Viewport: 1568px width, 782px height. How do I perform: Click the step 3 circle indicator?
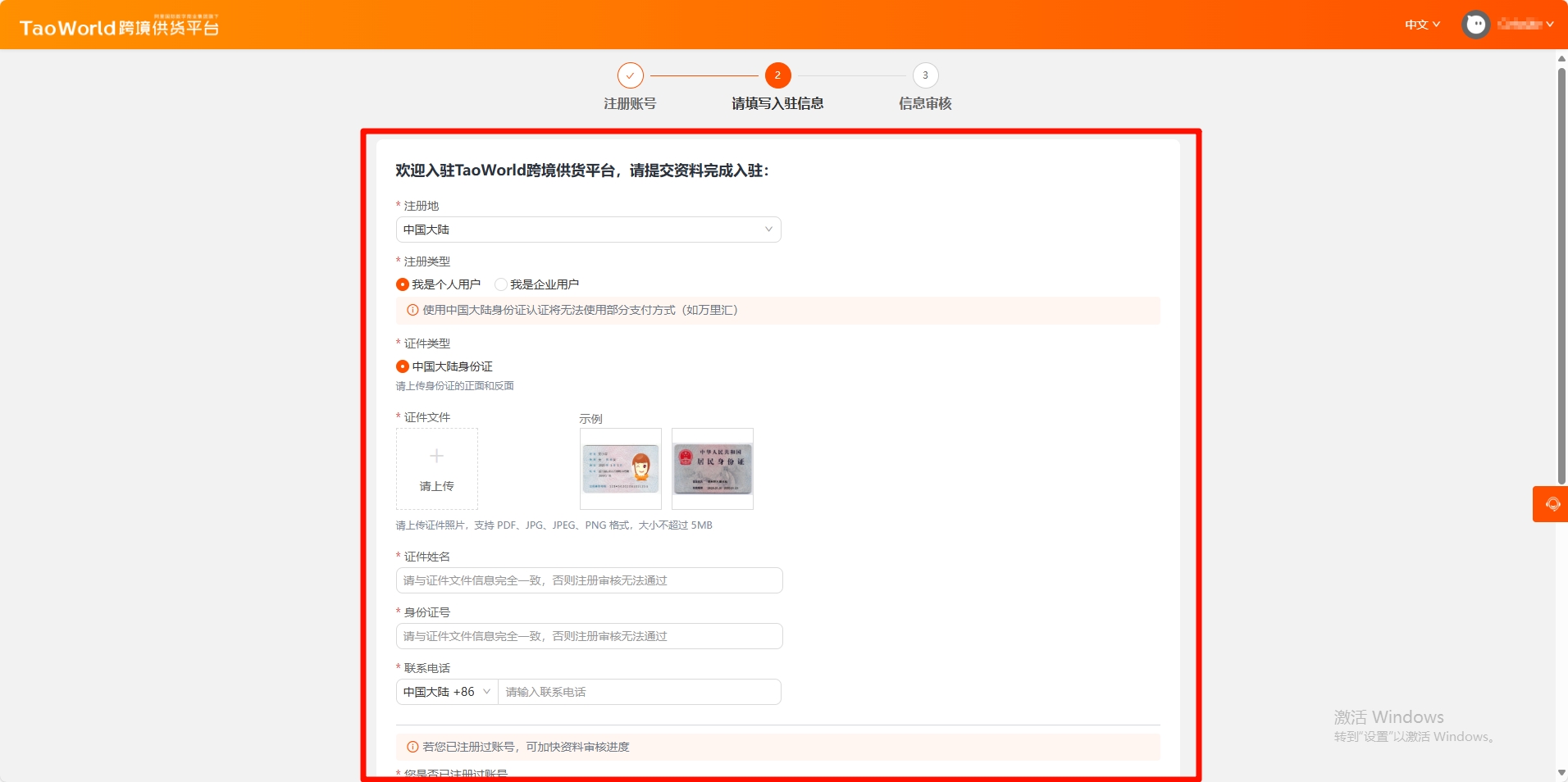925,75
